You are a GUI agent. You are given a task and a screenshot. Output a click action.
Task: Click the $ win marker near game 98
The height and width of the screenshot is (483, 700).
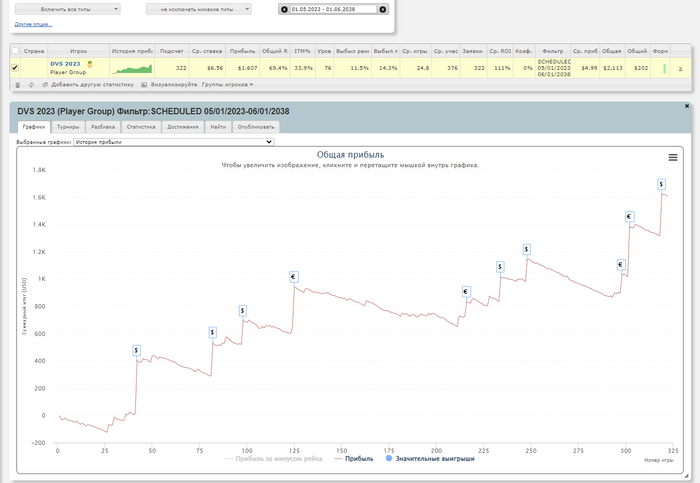[x=242, y=311]
